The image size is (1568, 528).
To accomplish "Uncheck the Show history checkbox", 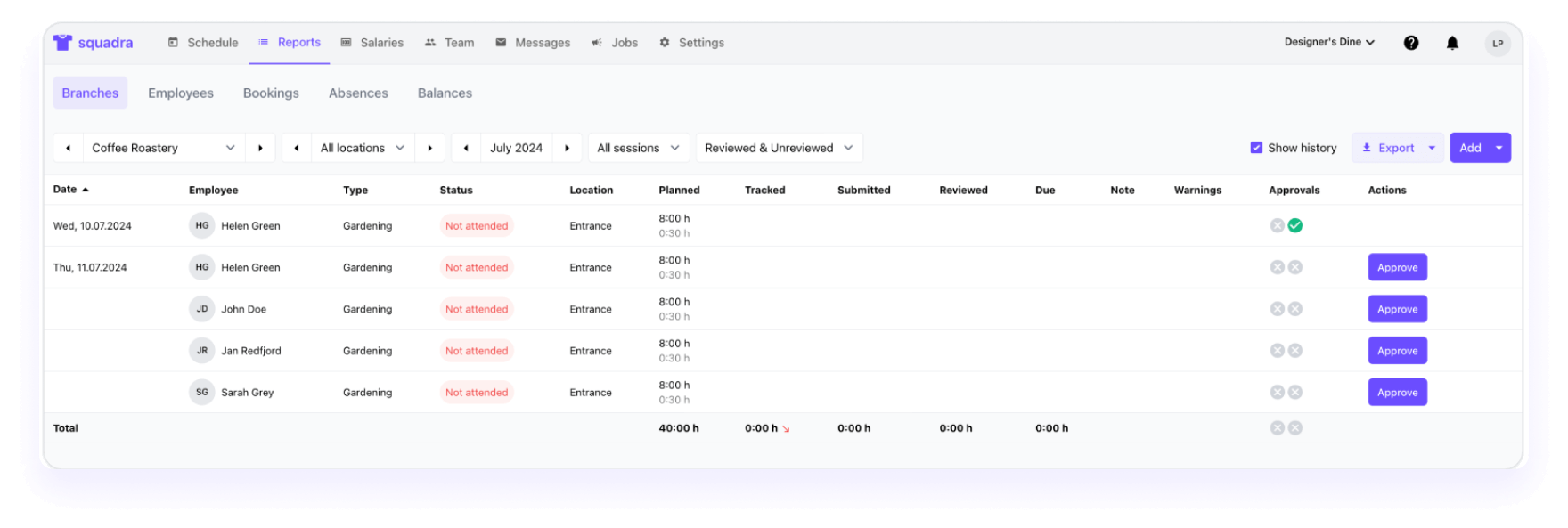I will pyautogui.click(x=1256, y=148).
